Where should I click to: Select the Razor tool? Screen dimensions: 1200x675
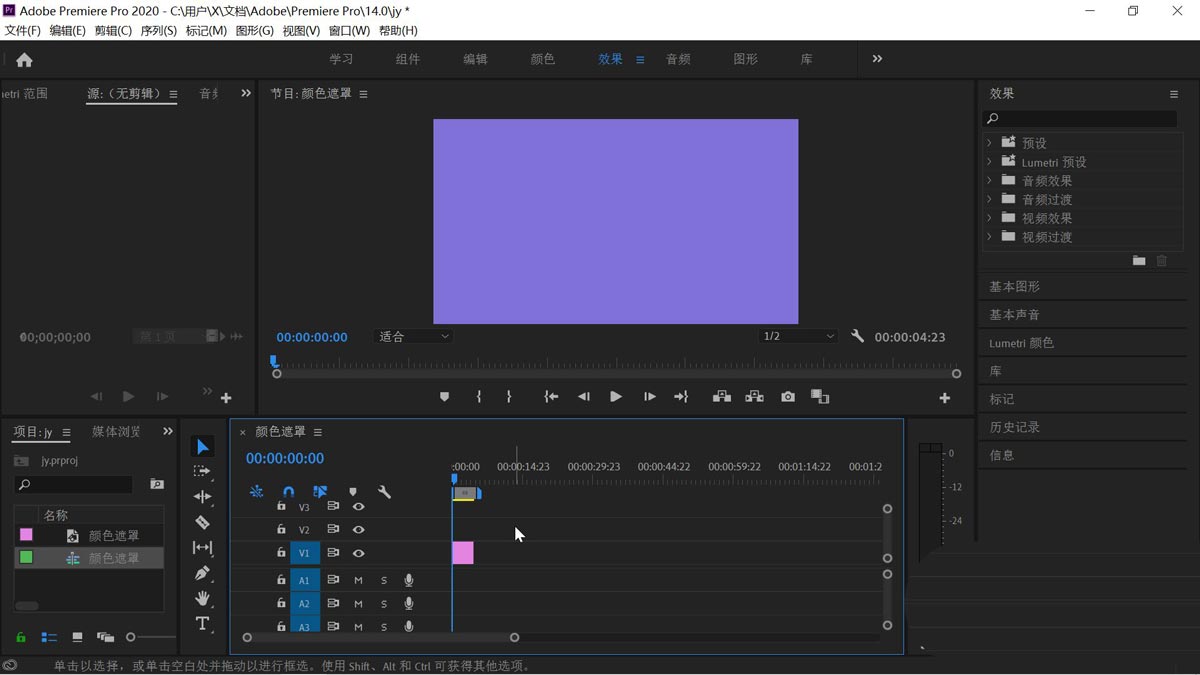[x=203, y=522]
